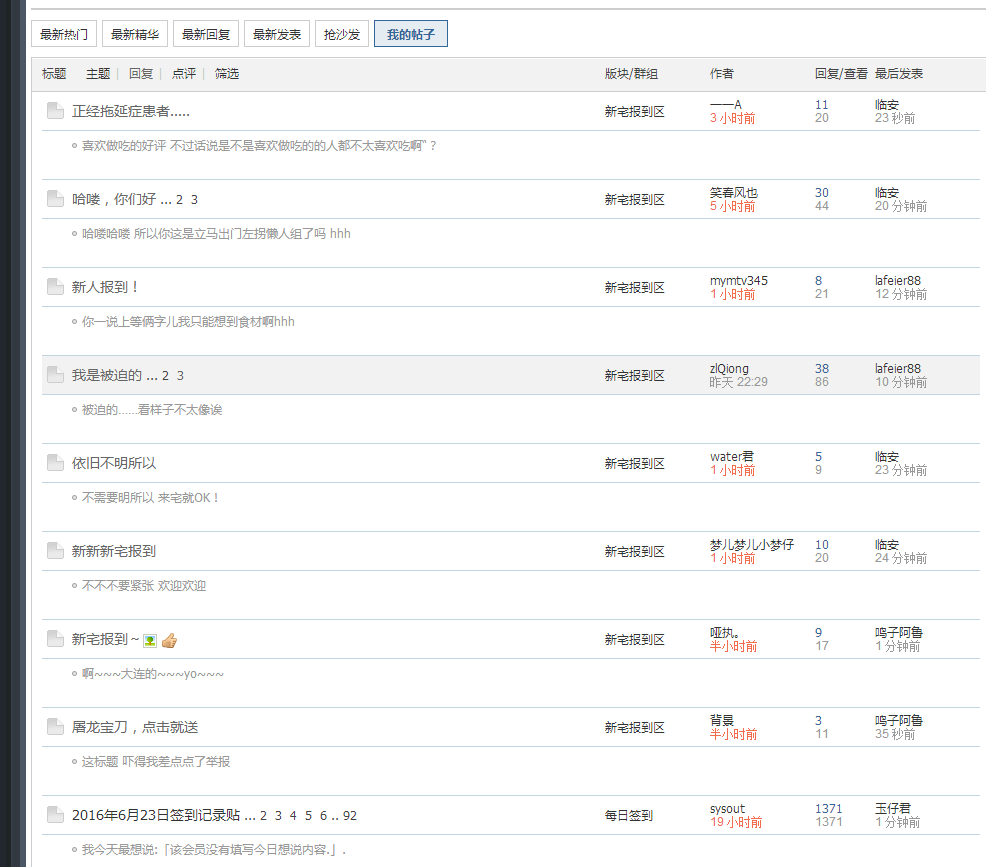Click thread icon beside 屠龙宝刀，点击就送 post
This screenshot has height=867, width=986.
click(55, 727)
